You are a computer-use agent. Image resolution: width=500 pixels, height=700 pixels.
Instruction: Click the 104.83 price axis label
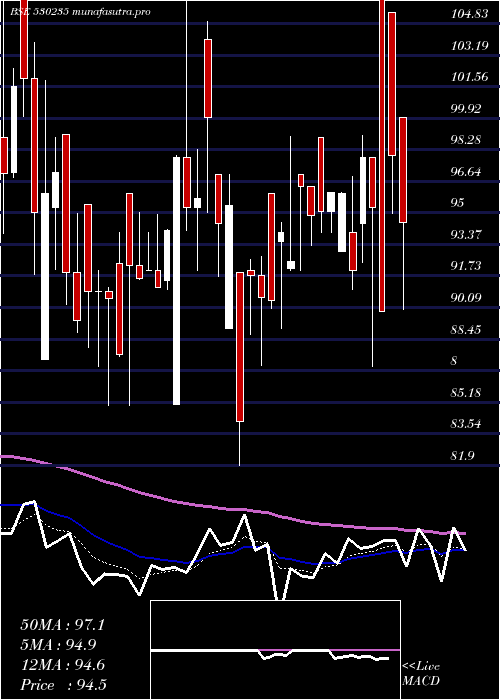[x=470, y=14]
